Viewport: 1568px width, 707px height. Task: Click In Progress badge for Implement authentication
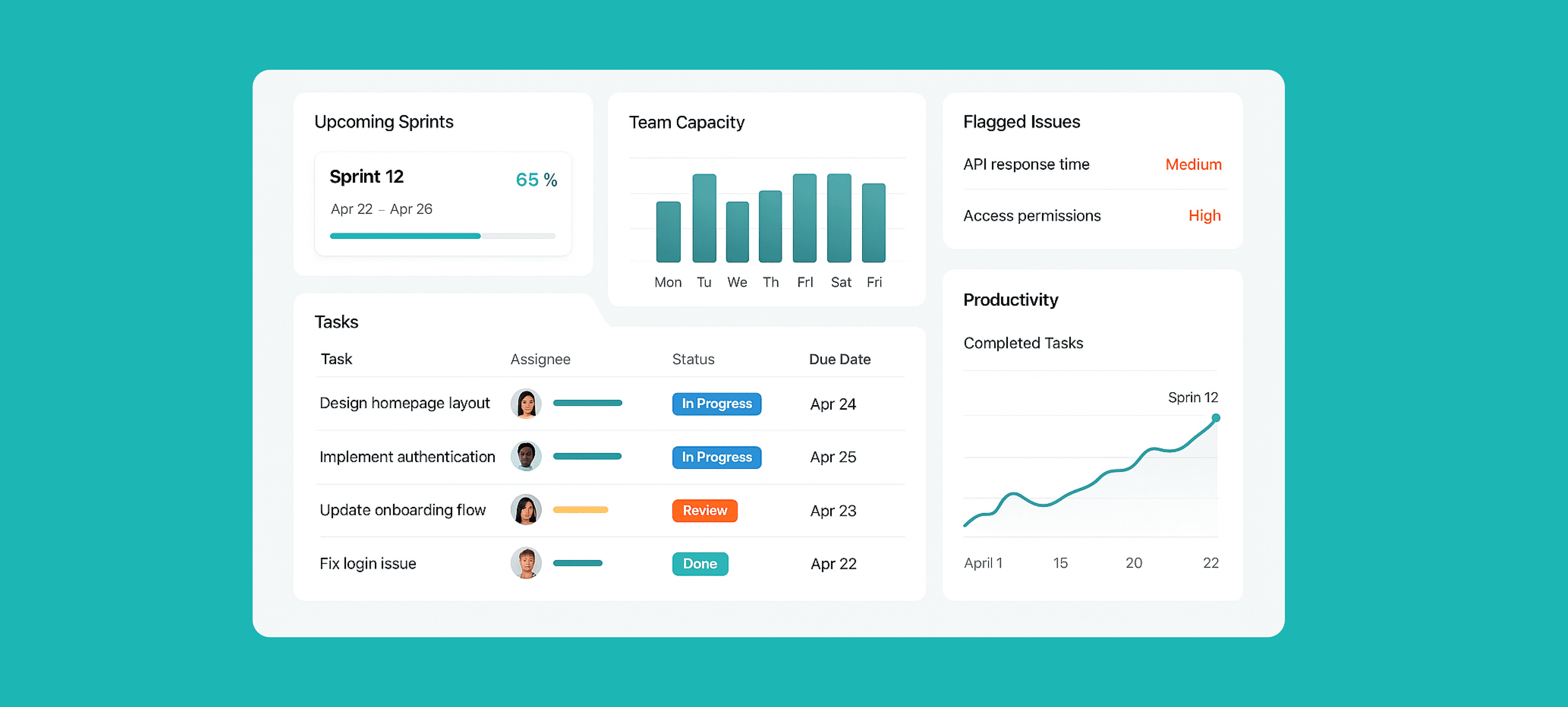pyautogui.click(x=717, y=457)
